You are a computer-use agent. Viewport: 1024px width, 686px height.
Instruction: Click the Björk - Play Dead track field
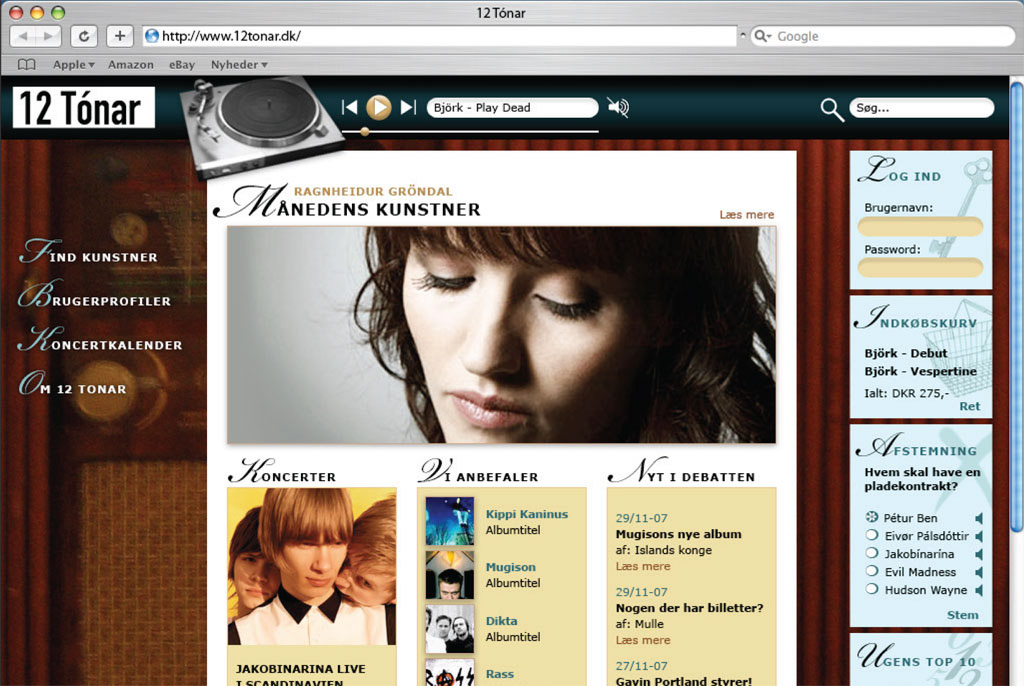(512, 108)
